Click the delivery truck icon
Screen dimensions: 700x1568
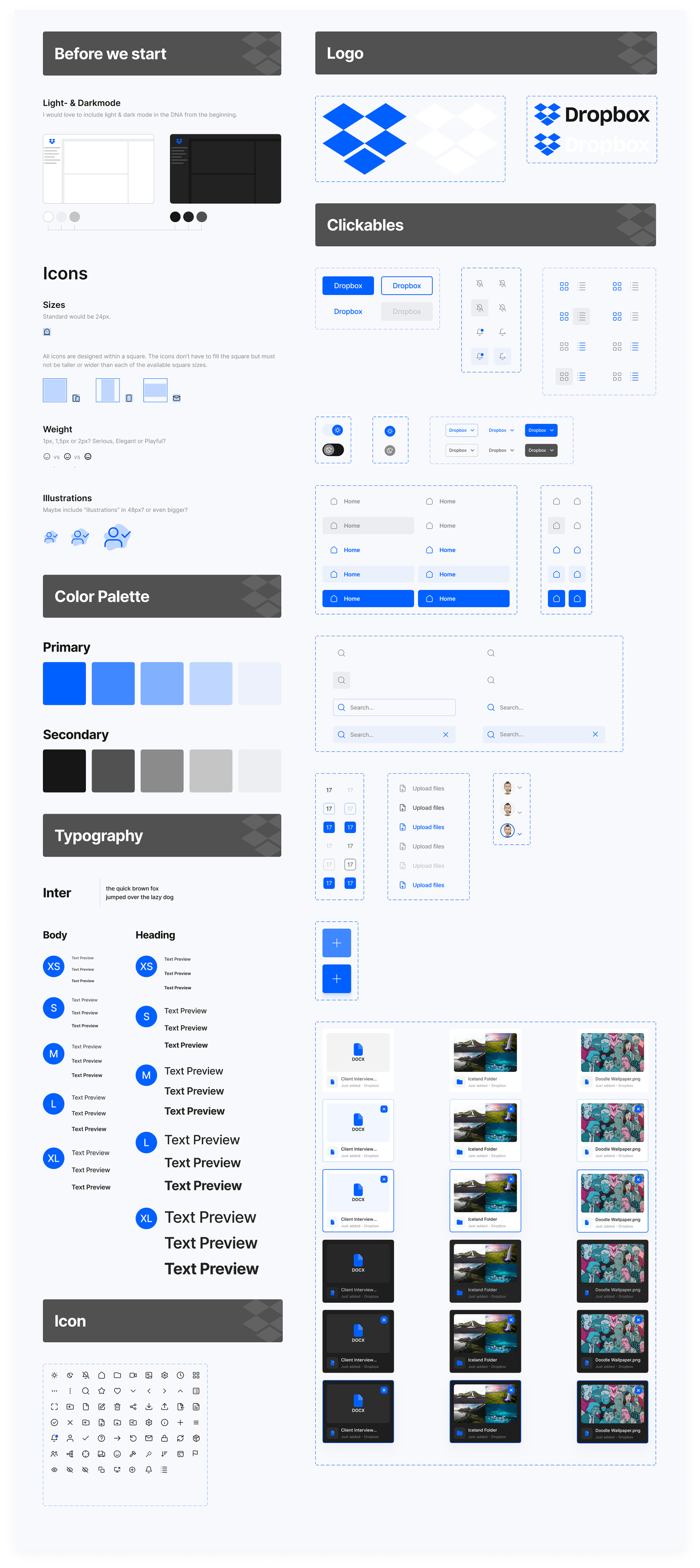(102, 1454)
